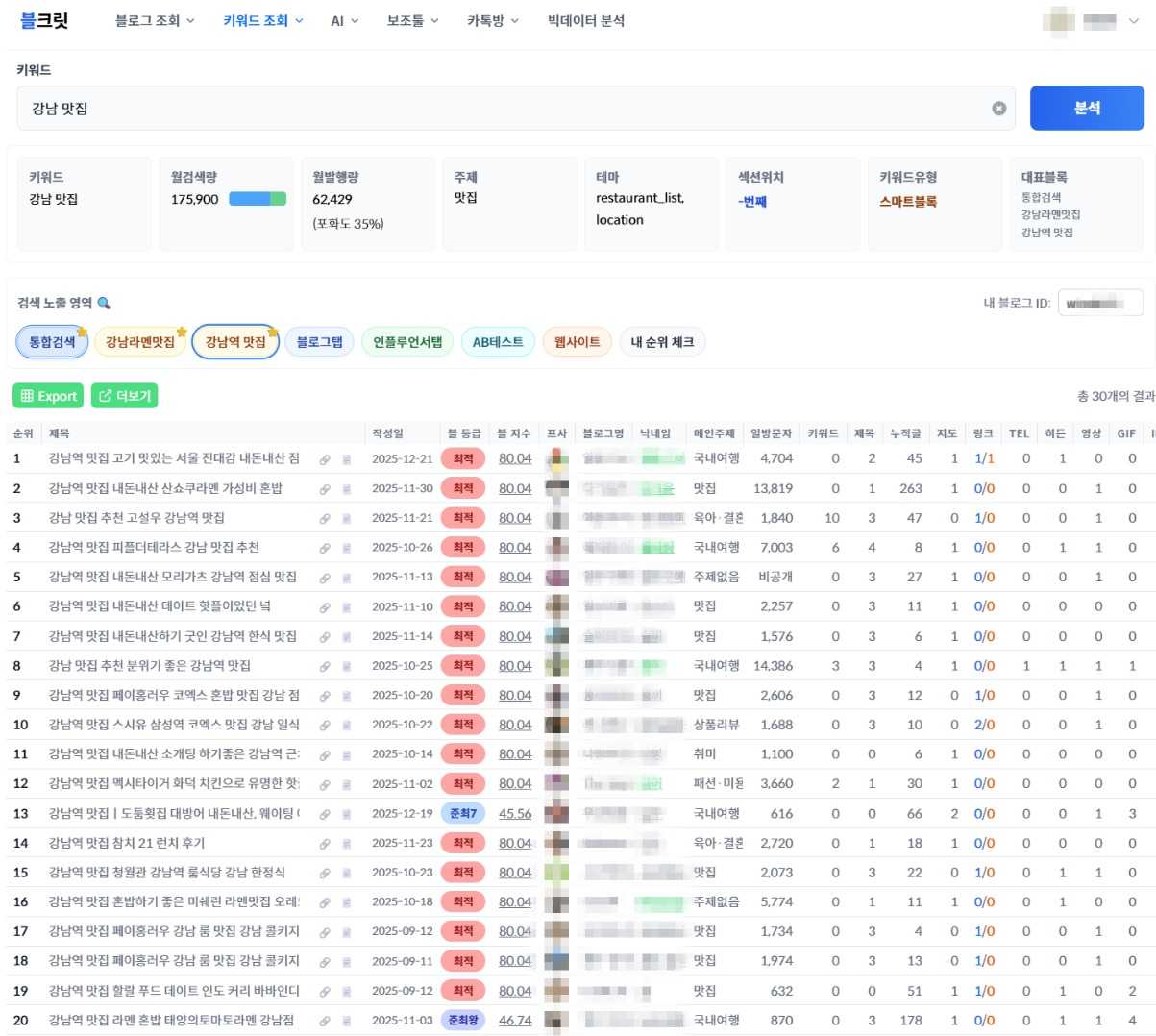Open the user account dropdown chevron
Viewport: 1156px width, 1036px height.
click(1134, 20)
